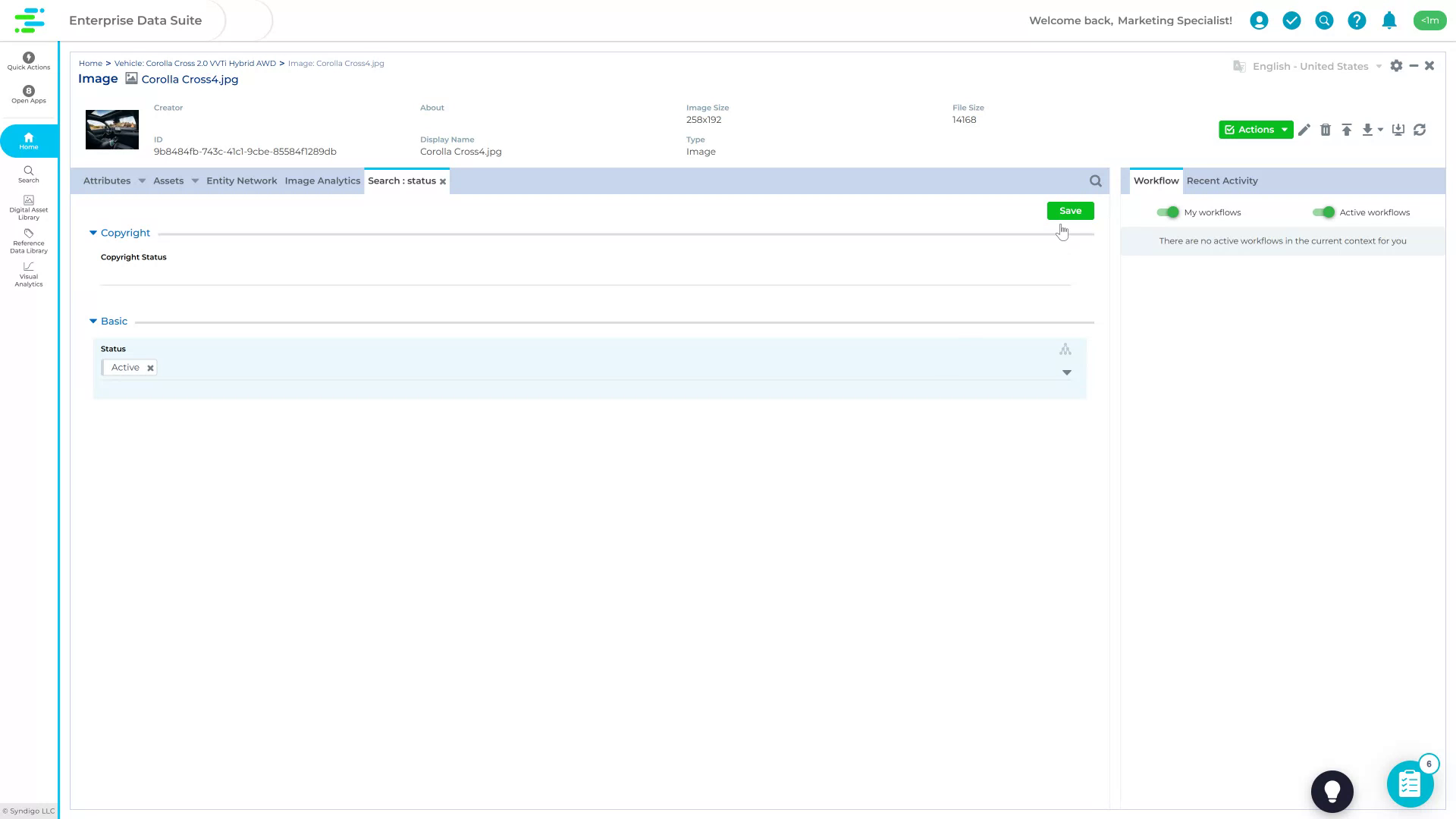Delete the image using the trash icon
This screenshot has height=819, width=1456.
click(1326, 130)
